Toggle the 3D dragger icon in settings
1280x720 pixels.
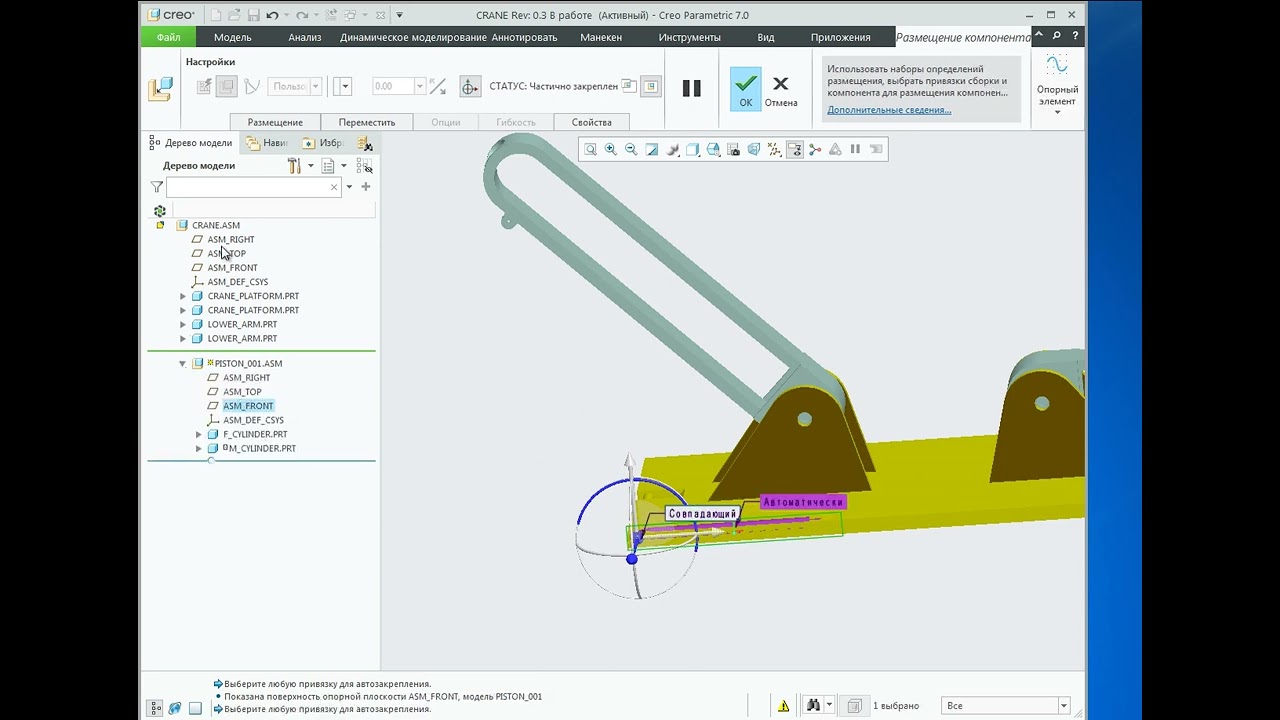[x=470, y=87]
